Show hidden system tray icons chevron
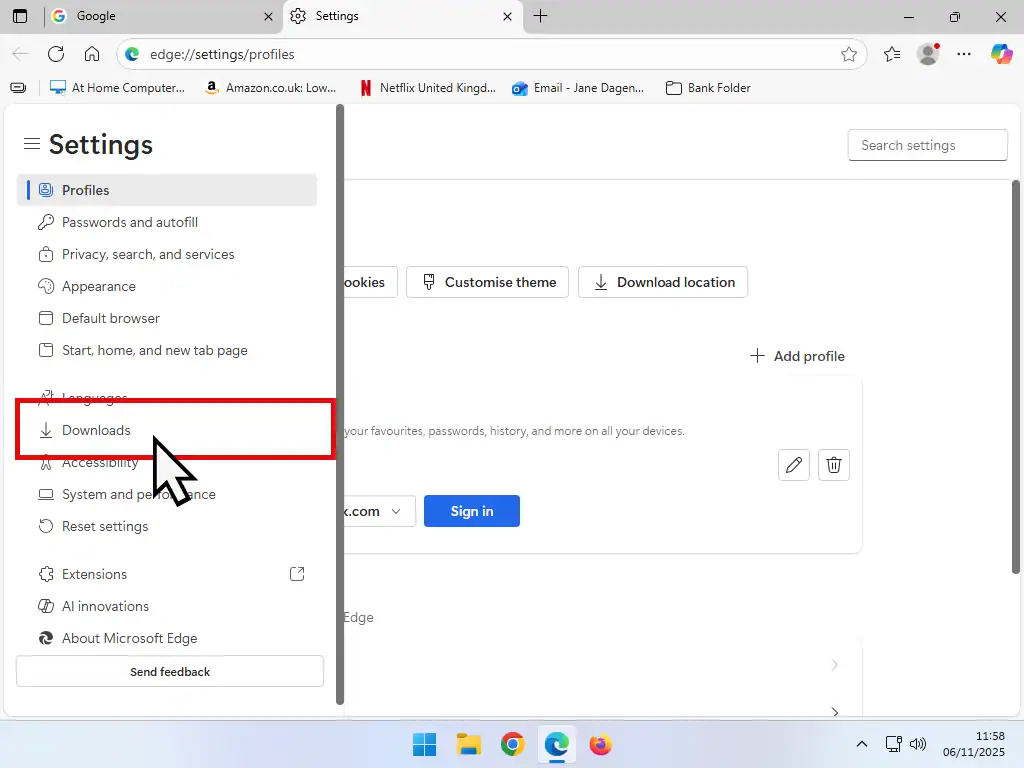1024x768 pixels. [x=862, y=744]
